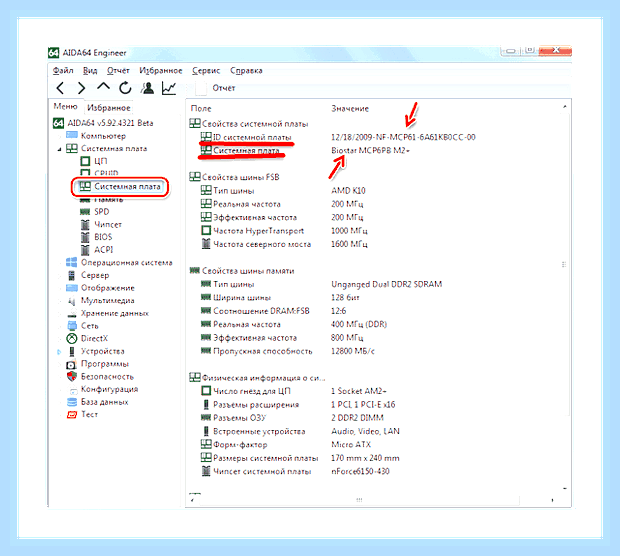Click the Хранение данных icon
620x556 pixels.
tap(72, 314)
